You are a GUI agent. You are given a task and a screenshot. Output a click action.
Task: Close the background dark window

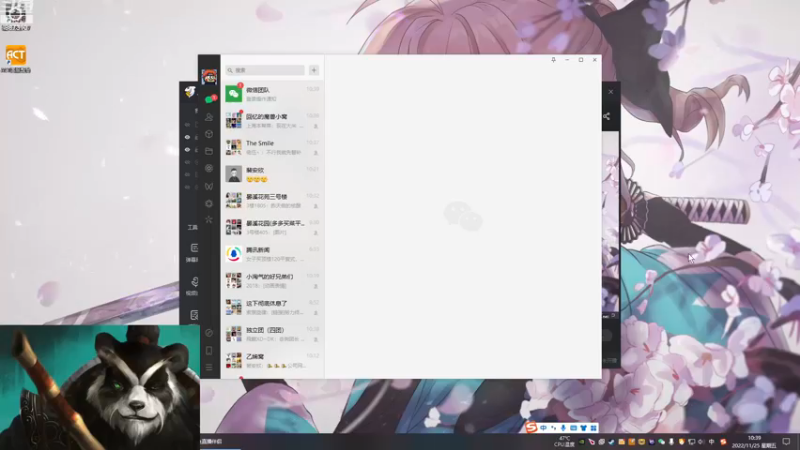coord(611,92)
